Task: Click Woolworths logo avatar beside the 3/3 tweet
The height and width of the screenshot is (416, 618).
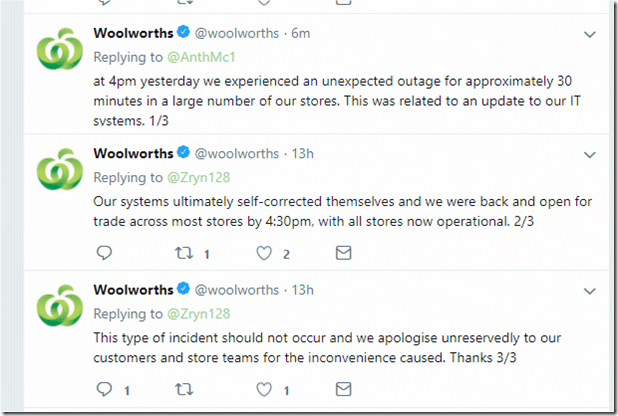Action: [x=56, y=308]
